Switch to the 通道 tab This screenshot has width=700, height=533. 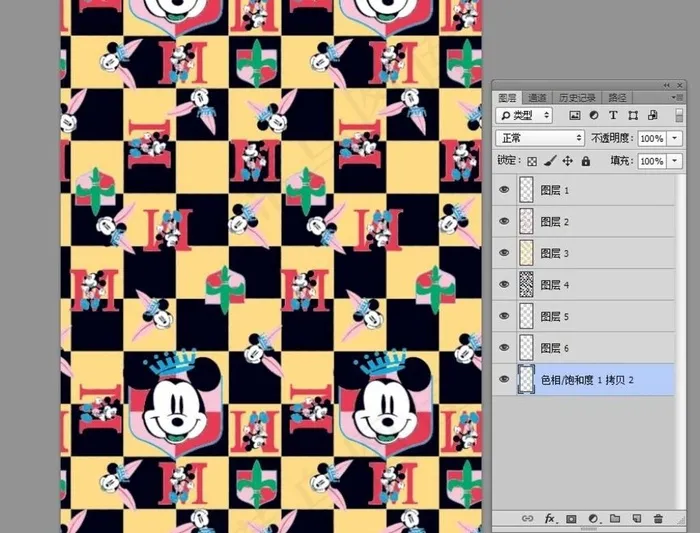(537, 97)
